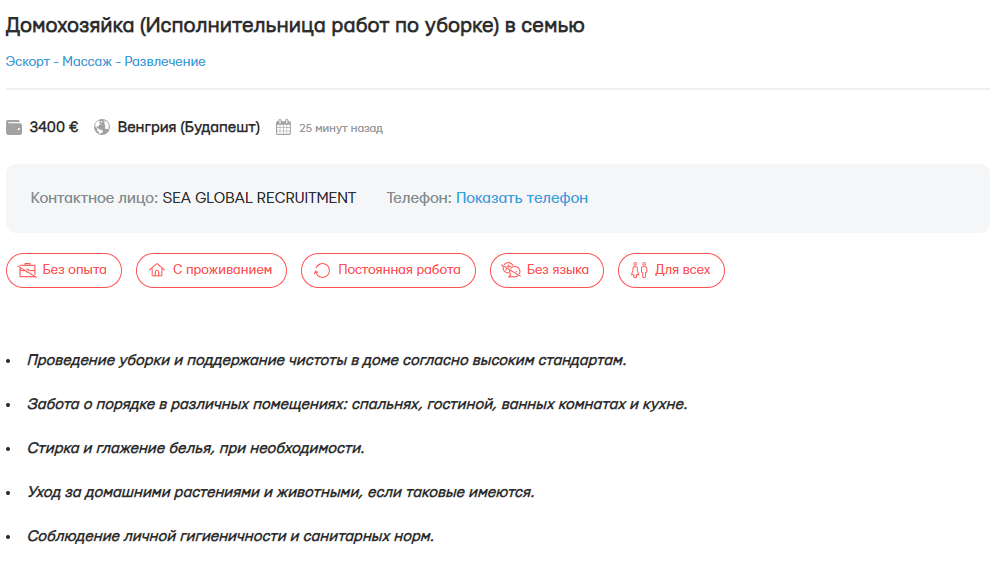Click the globe icon next to Венгрия

[x=102, y=128]
